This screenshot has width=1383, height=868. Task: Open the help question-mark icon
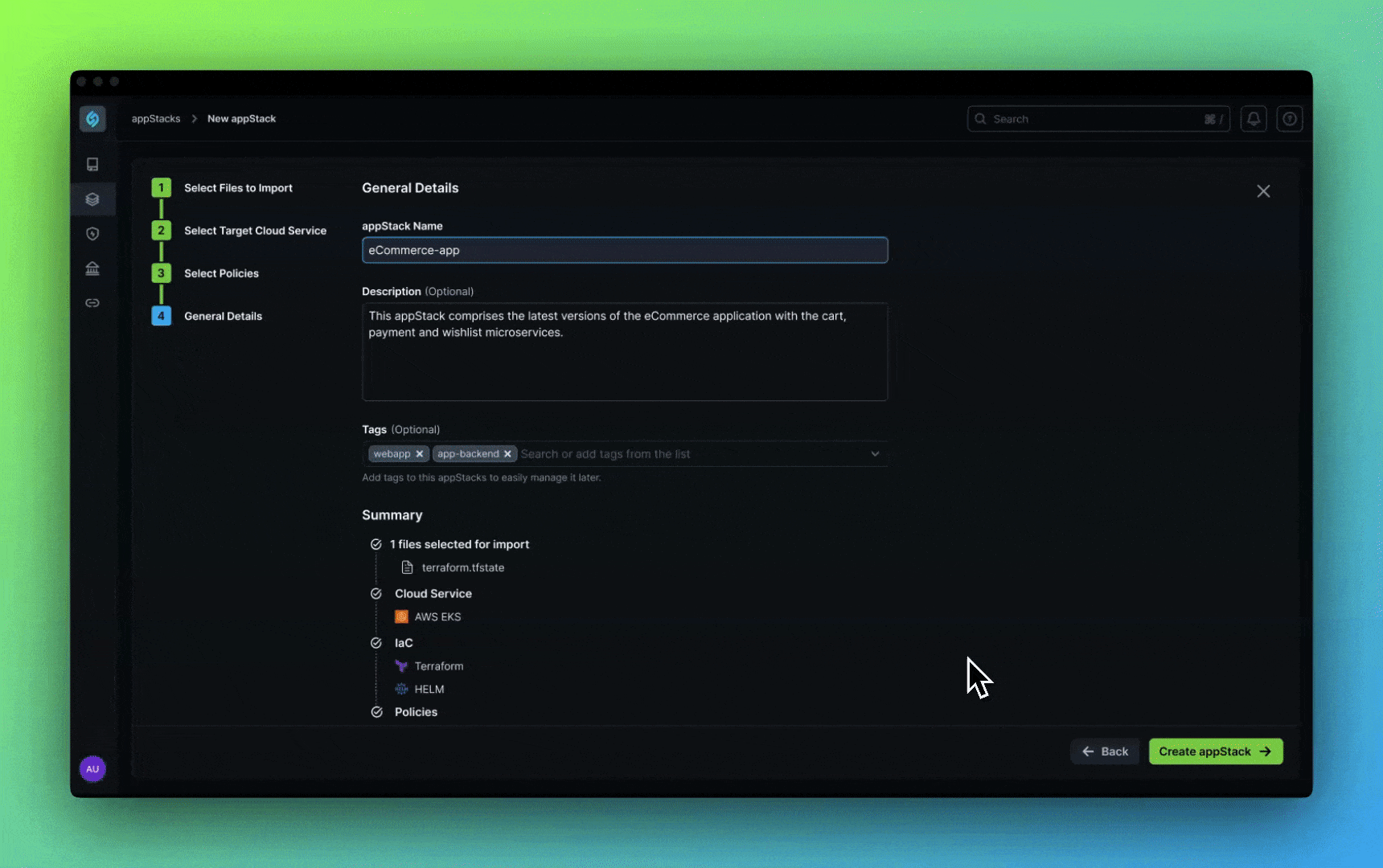[1290, 118]
